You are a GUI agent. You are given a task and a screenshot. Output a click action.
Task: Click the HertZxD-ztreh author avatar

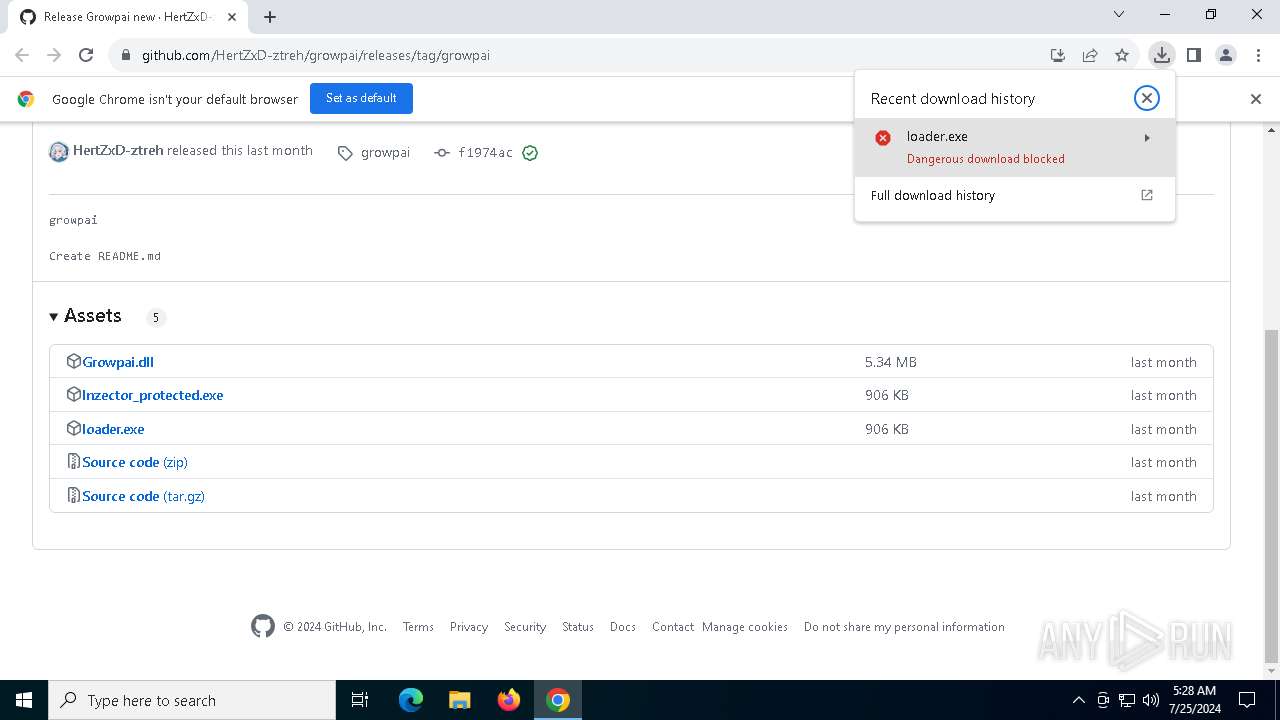(59, 152)
